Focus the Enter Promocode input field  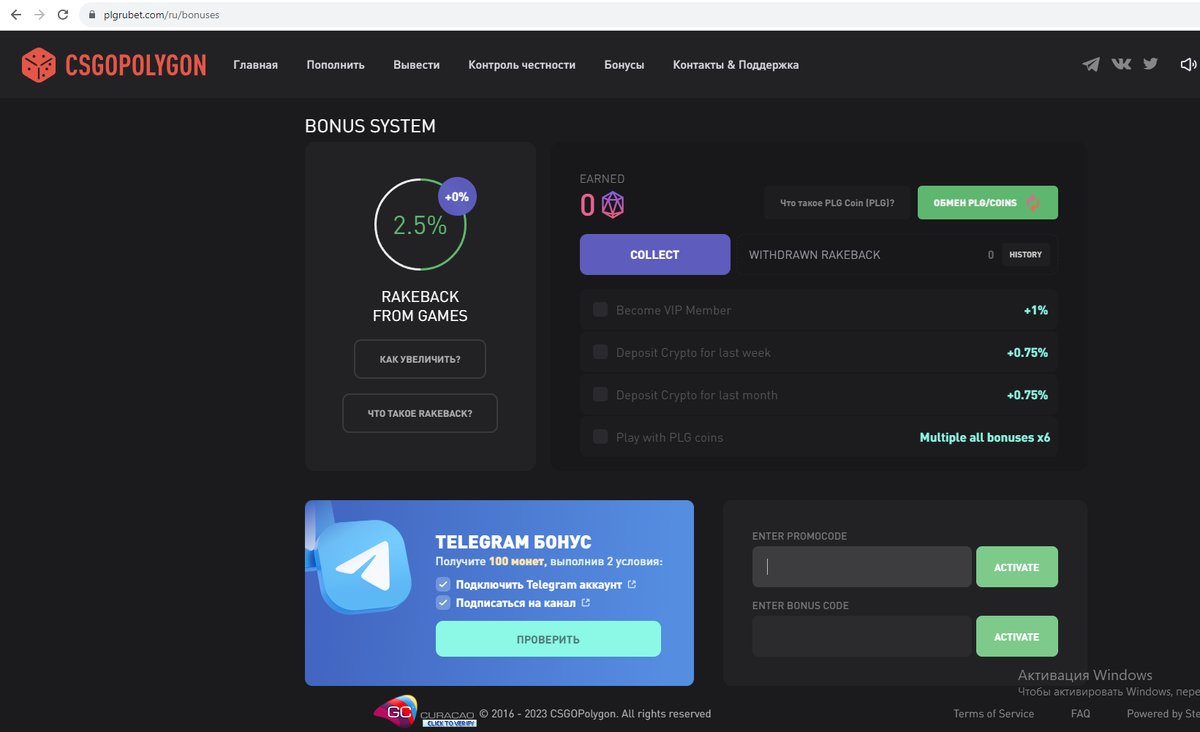coord(862,567)
